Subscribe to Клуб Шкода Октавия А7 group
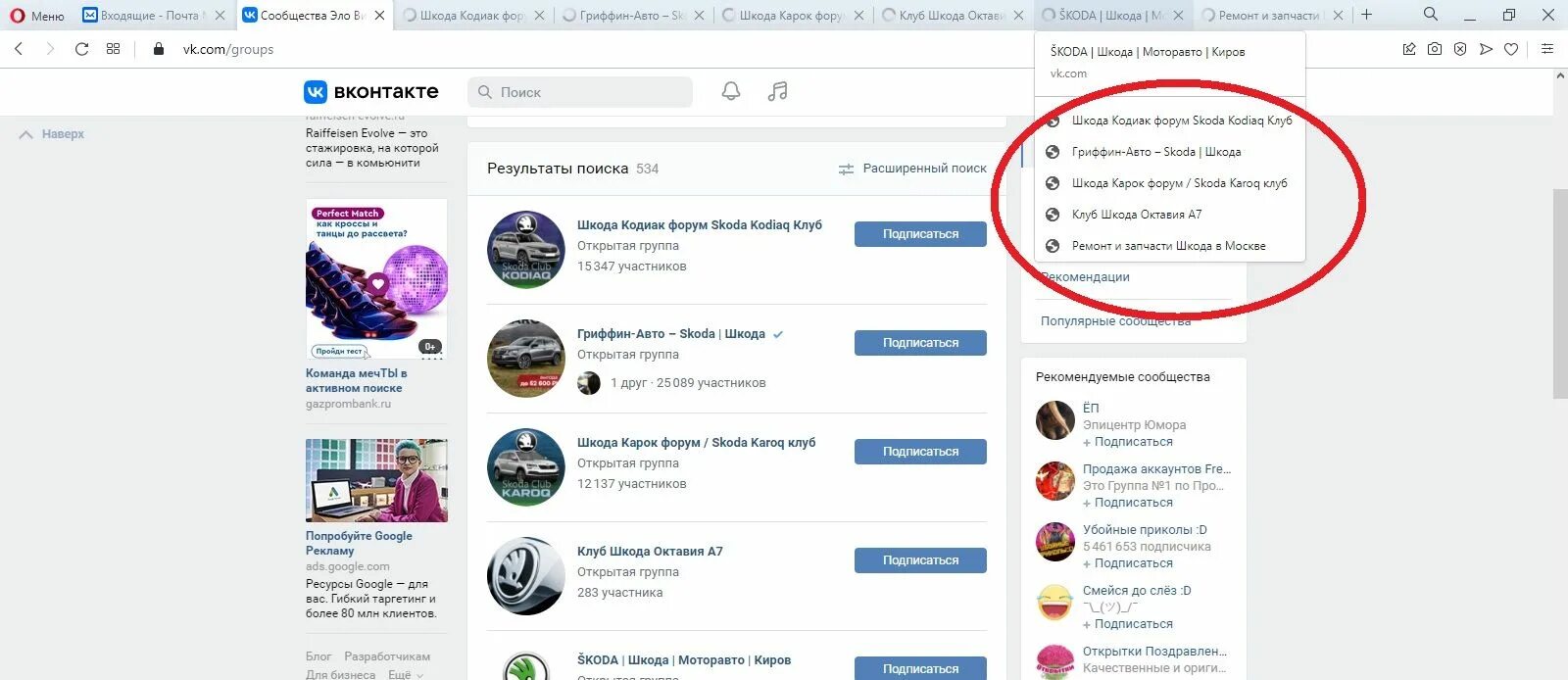Image resolution: width=1568 pixels, height=680 pixels. point(920,560)
